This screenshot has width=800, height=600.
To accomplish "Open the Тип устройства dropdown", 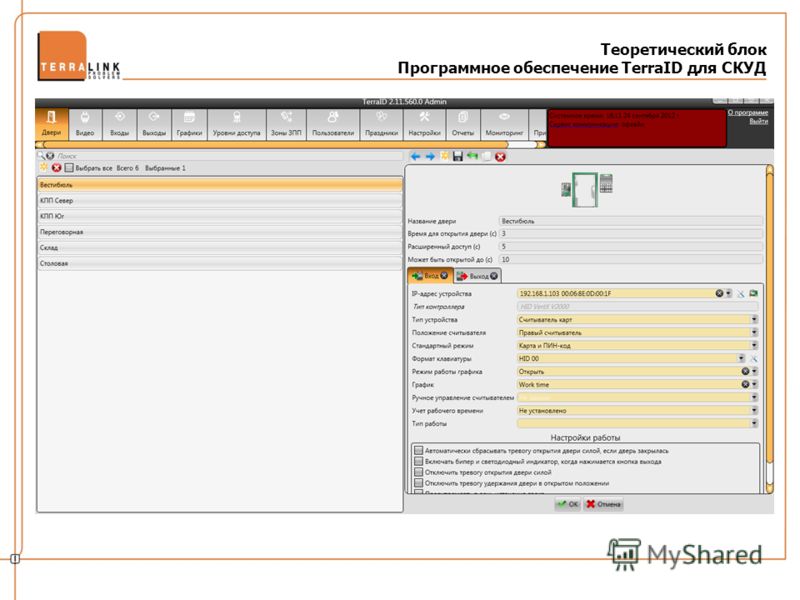I will pyautogui.click(x=754, y=319).
